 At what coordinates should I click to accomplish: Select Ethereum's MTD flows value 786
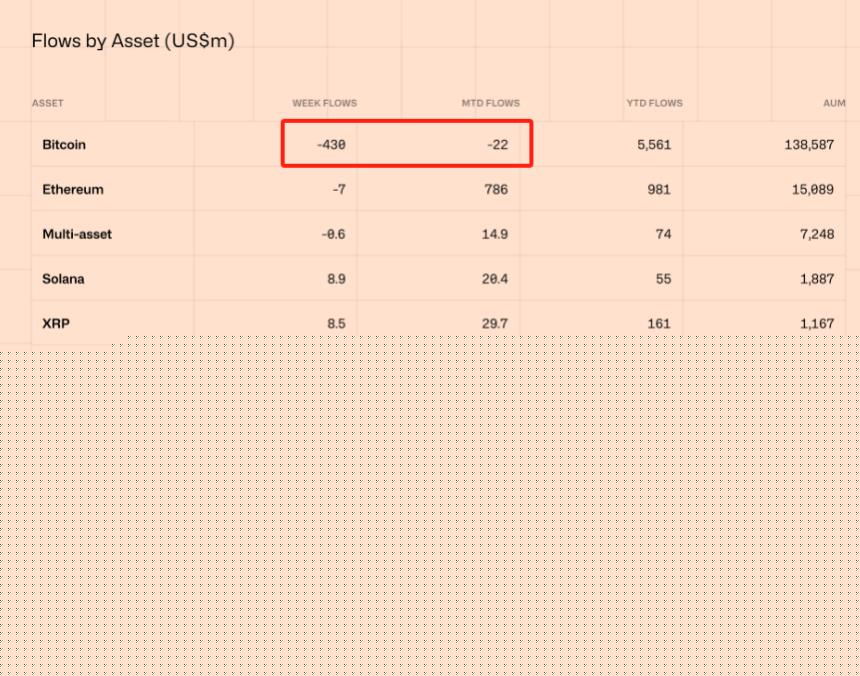pos(495,189)
